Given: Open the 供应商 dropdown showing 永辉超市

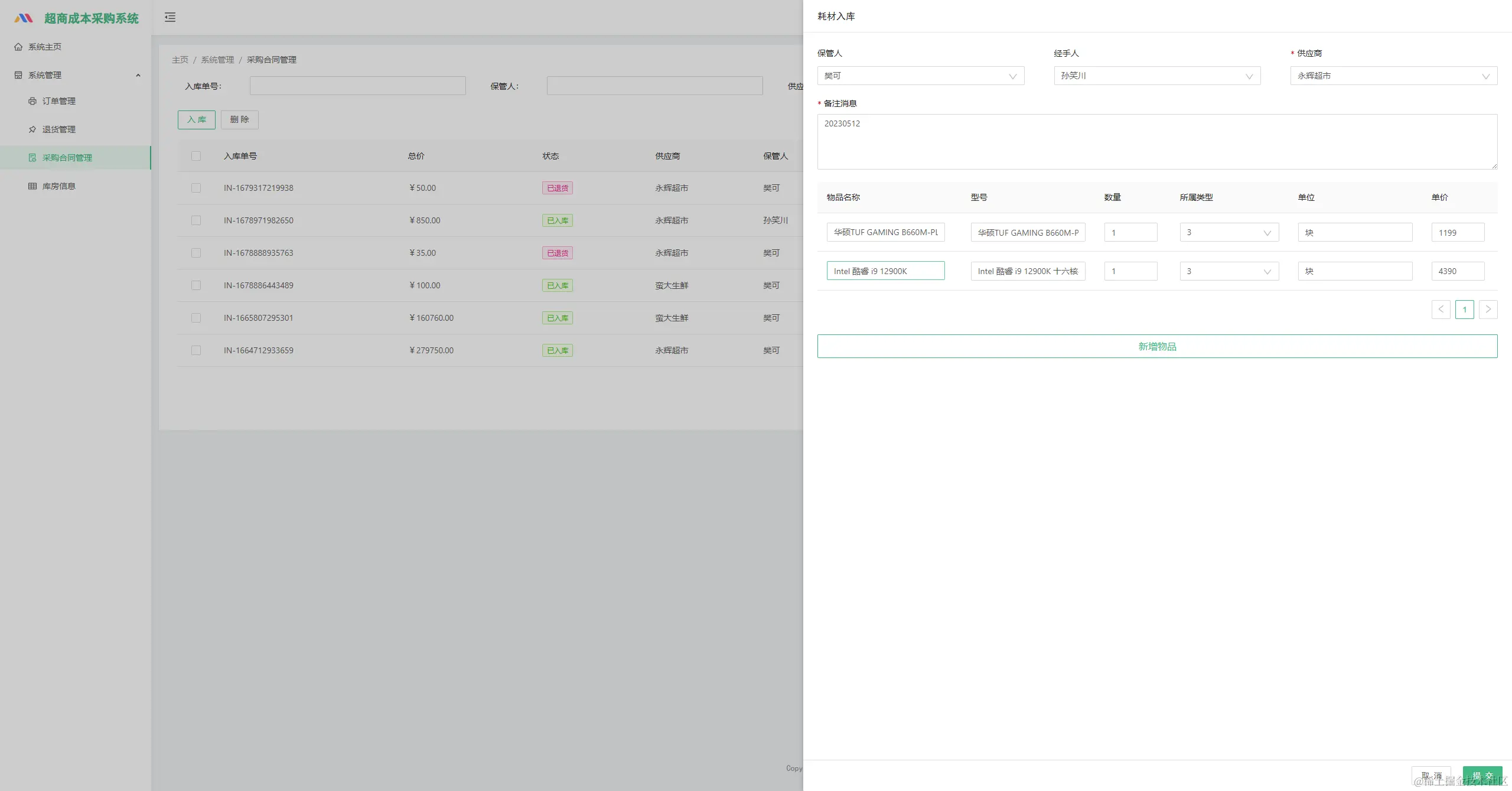Looking at the screenshot, I should pos(1393,76).
